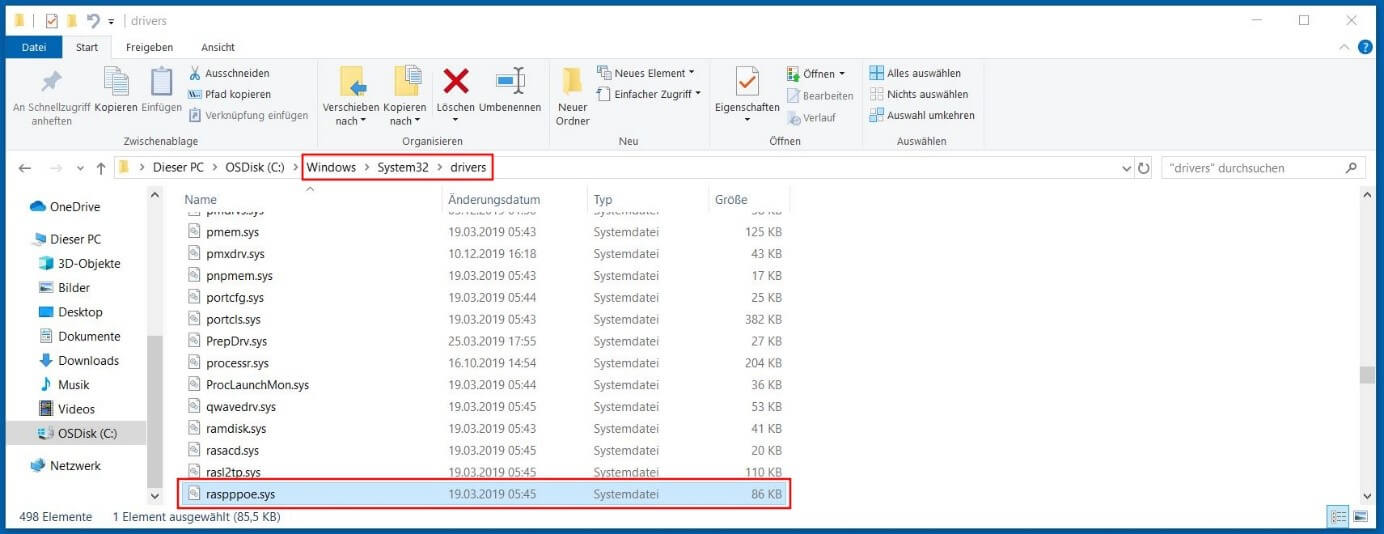
Task: Refresh the folder view
Action: 1145,168
